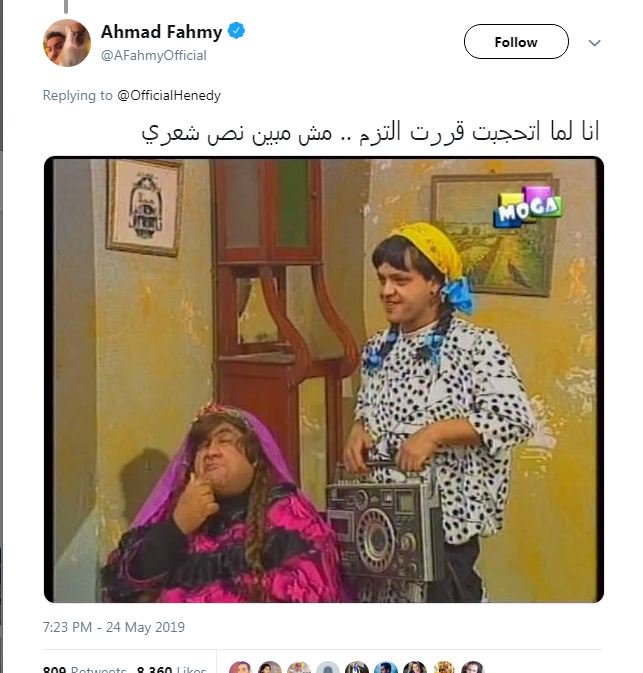Click the first liker avatar
The image size is (643, 673).
tap(240, 667)
